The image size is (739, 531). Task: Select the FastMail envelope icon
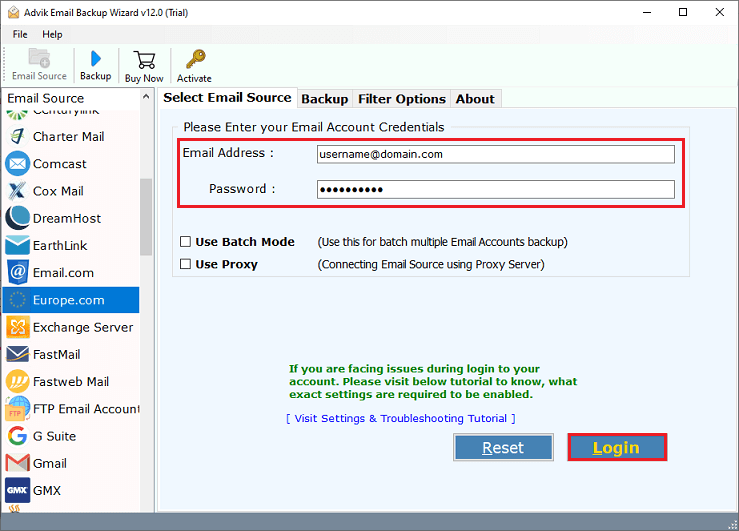click(x=17, y=354)
